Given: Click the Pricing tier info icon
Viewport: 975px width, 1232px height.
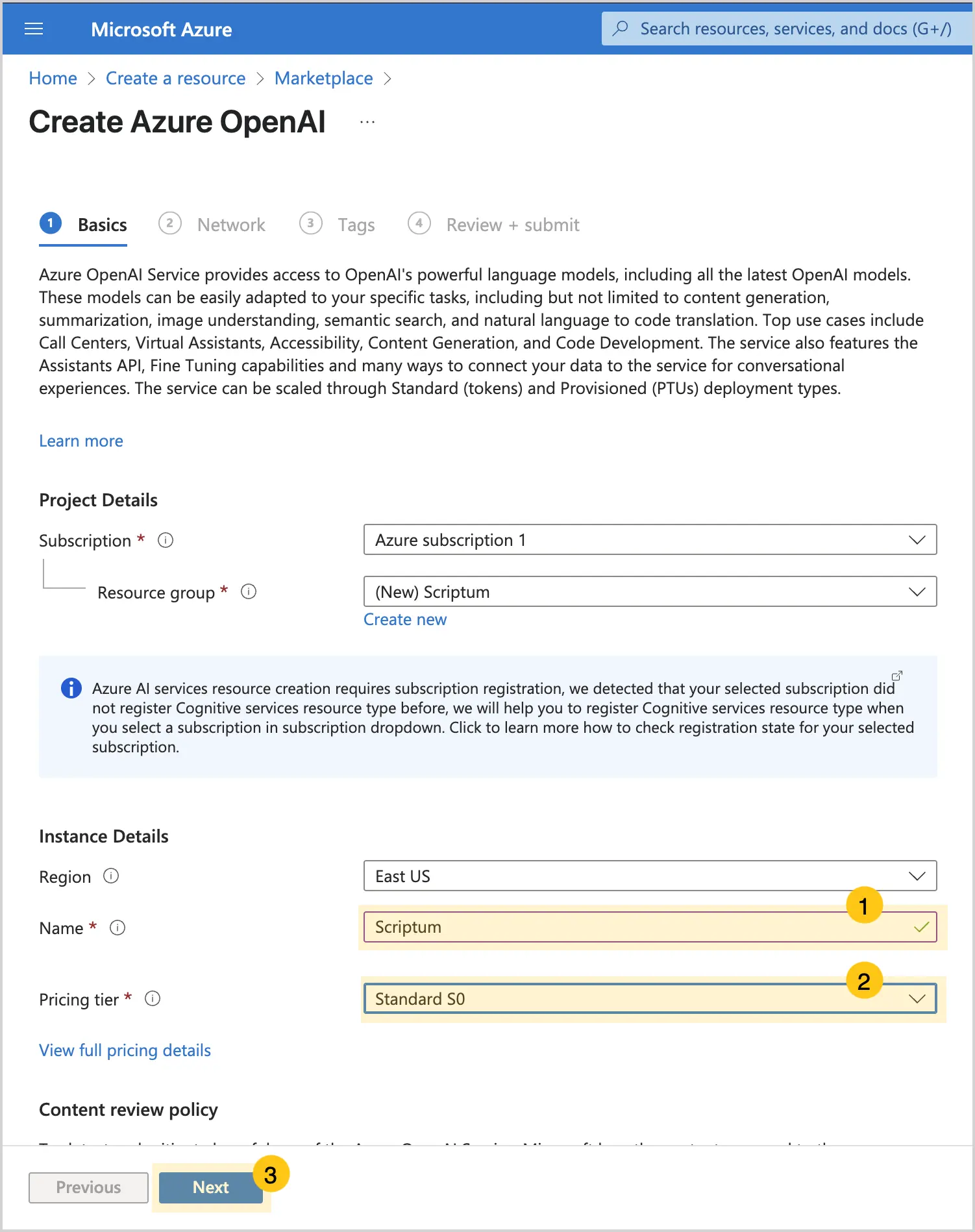Looking at the screenshot, I should coord(153,998).
